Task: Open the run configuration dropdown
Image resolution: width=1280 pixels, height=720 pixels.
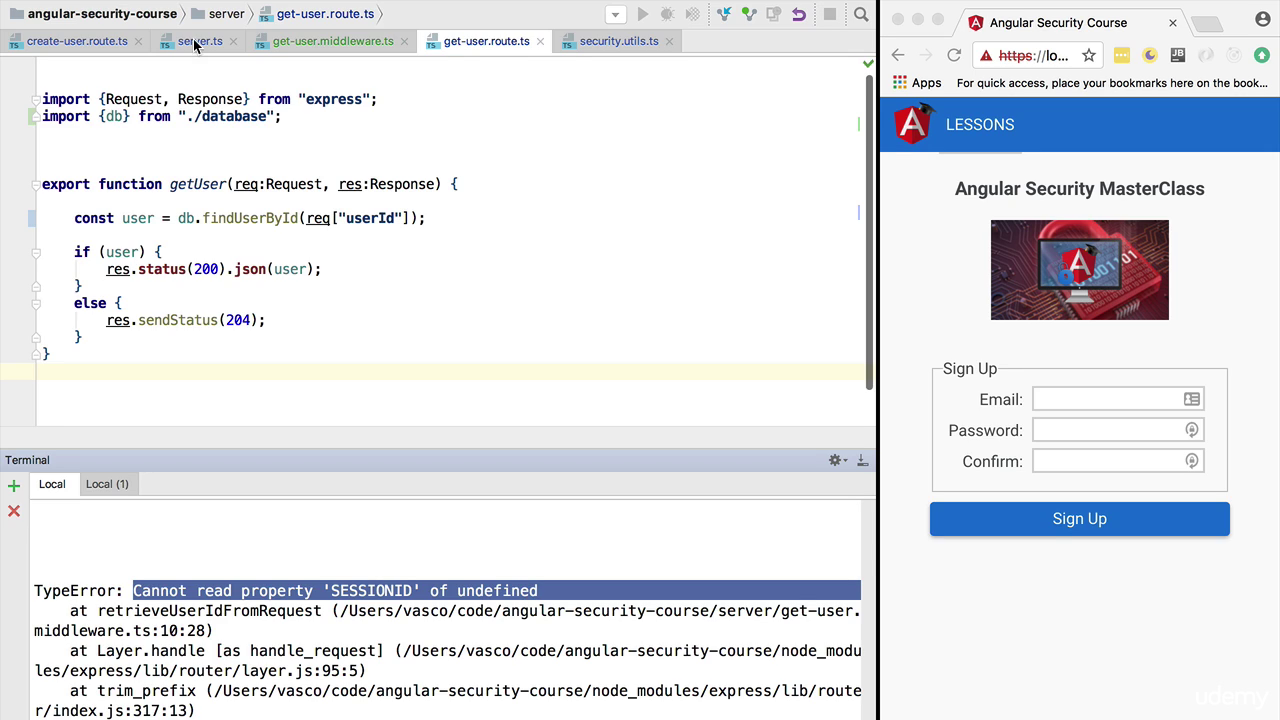Action: pos(616,14)
